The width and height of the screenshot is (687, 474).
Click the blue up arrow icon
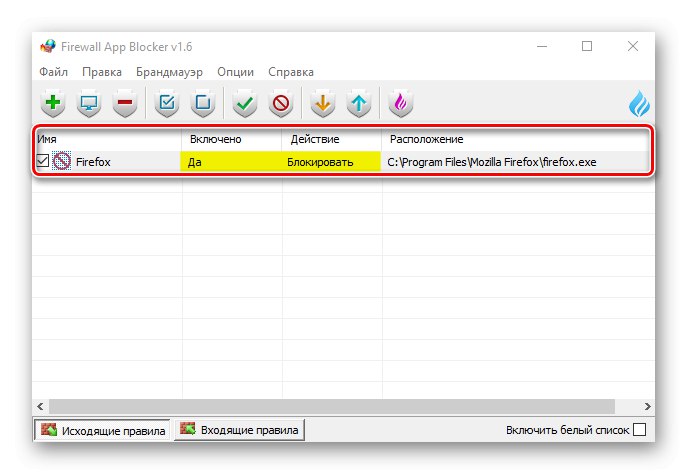(x=359, y=103)
